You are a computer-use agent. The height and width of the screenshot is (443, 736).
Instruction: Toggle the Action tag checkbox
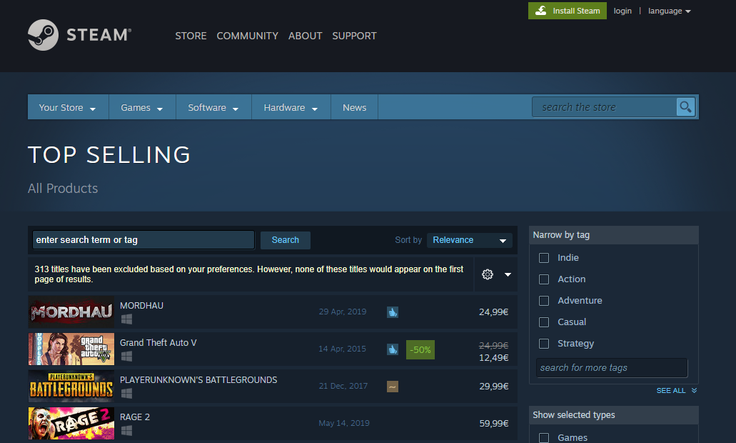(x=544, y=279)
